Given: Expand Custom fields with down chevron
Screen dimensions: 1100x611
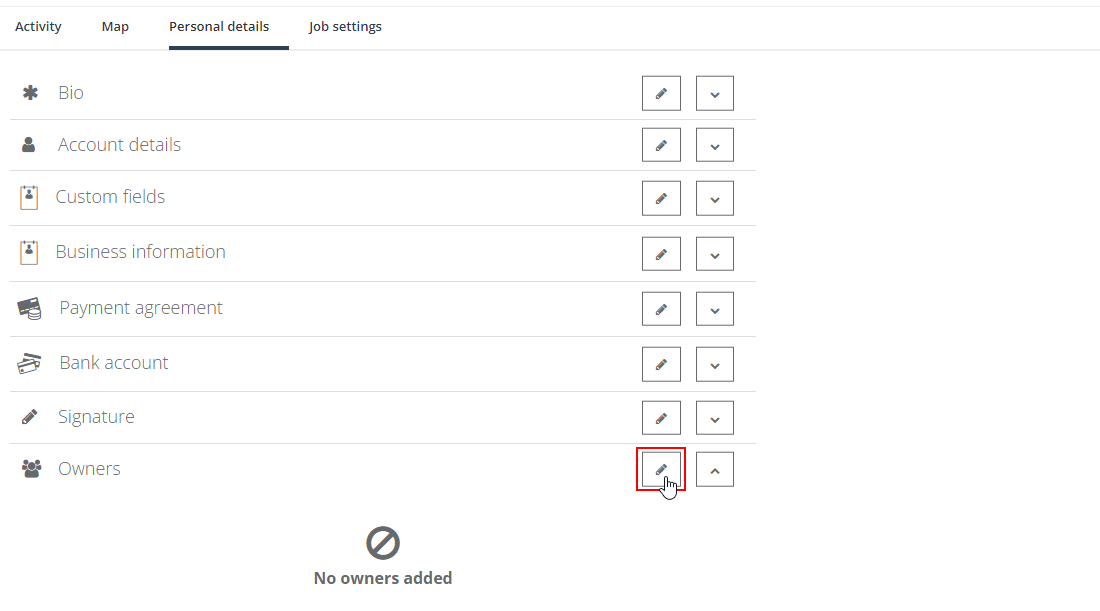Looking at the screenshot, I should (715, 199).
